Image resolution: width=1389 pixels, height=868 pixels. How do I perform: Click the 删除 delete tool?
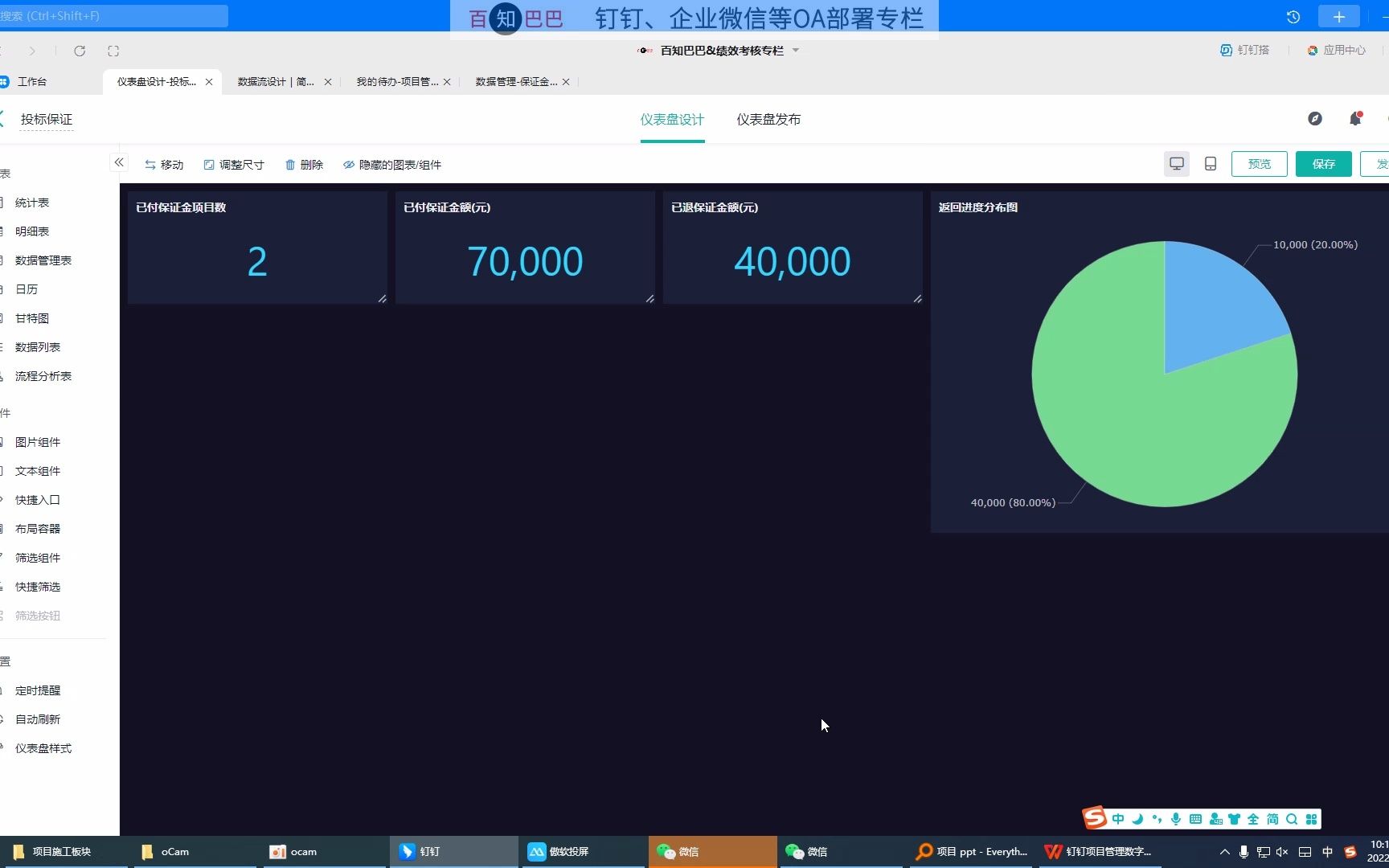click(x=304, y=165)
